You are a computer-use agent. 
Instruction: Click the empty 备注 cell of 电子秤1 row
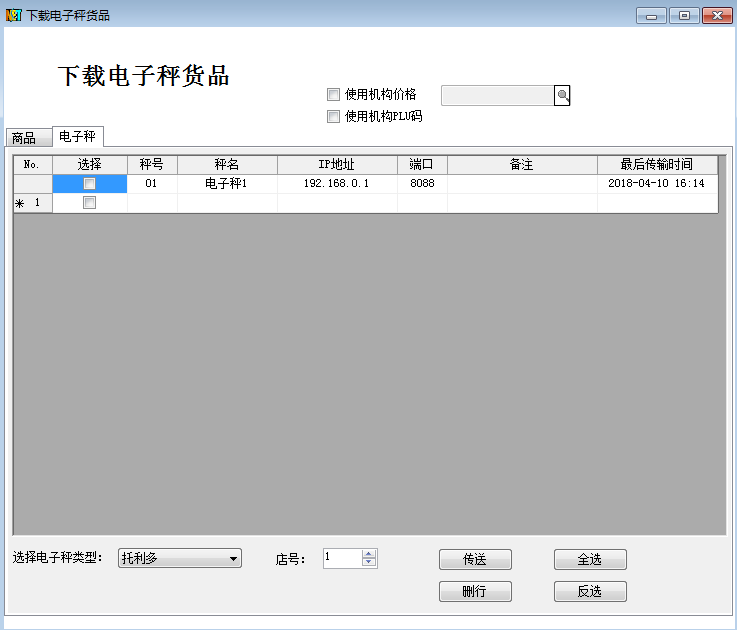coord(522,183)
